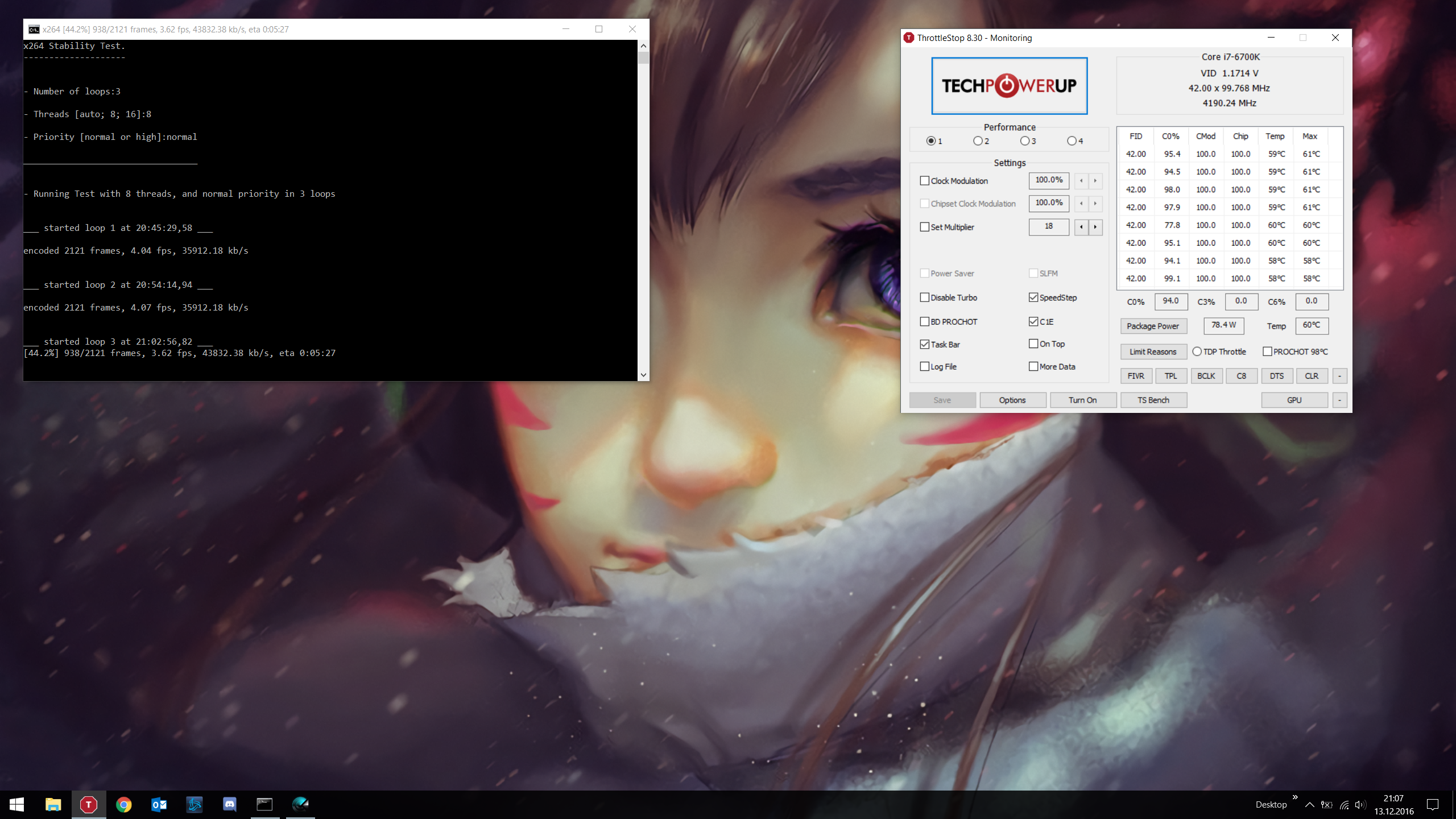Viewport: 1456px width, 819px height.
Task: Open the teal bird app taskbar icon
Action: [x=300, y=804]
